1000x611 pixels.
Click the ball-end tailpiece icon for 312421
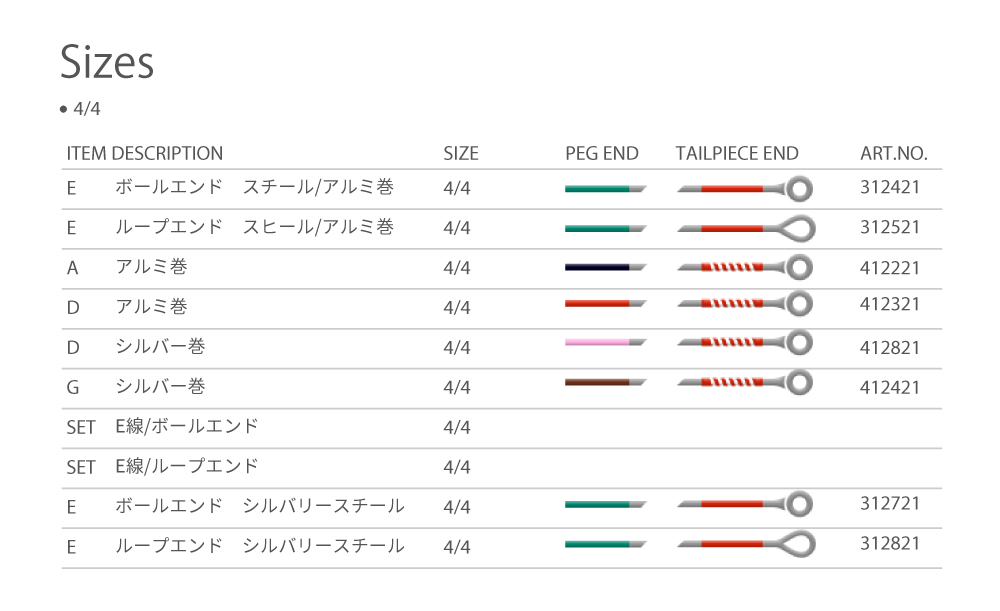744,189
